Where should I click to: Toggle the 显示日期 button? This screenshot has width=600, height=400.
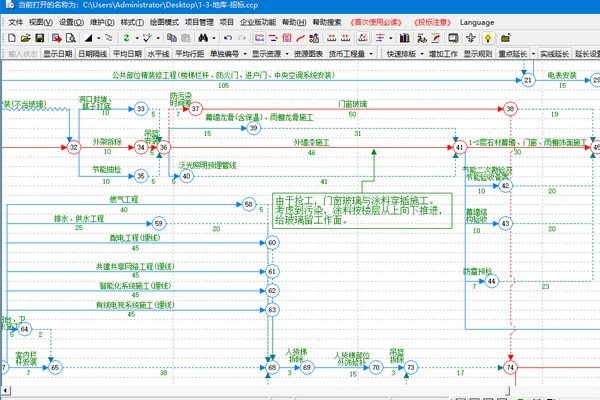click(x=56, y=53)
